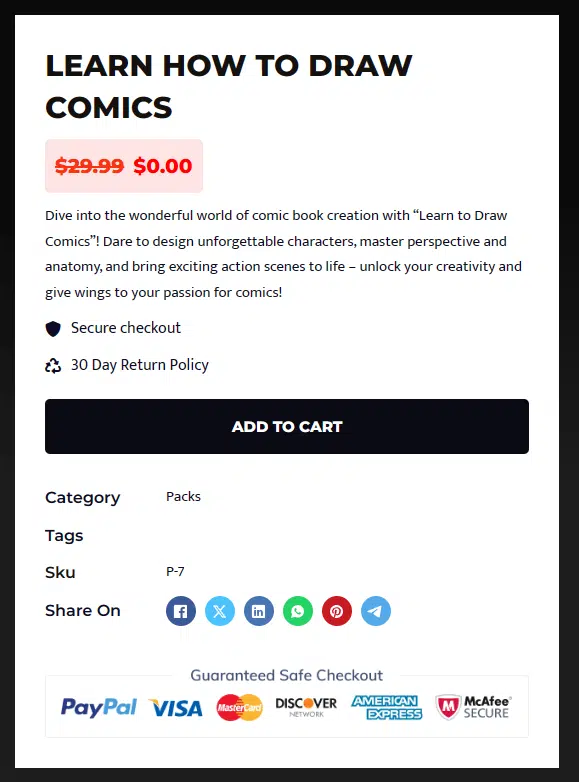The width and height of the screenshot is (579, 782).
Task: Click the MasterCard logo
Action: click(239, 707)
